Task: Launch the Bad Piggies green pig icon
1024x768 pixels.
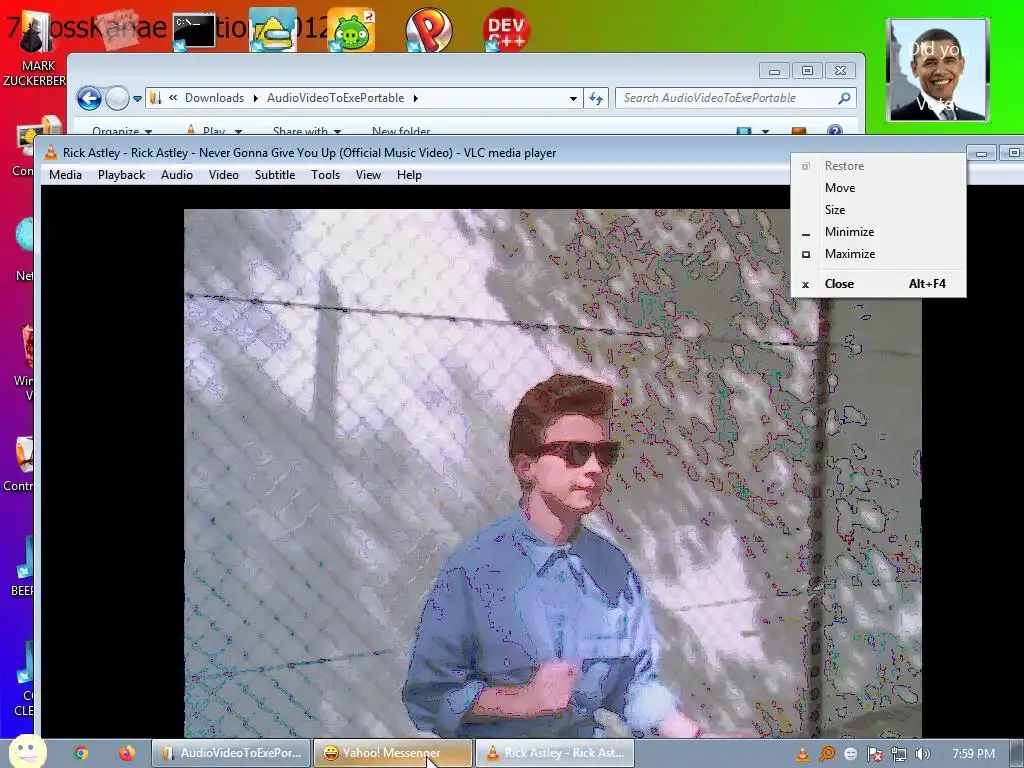Action: tap(351, 31)
